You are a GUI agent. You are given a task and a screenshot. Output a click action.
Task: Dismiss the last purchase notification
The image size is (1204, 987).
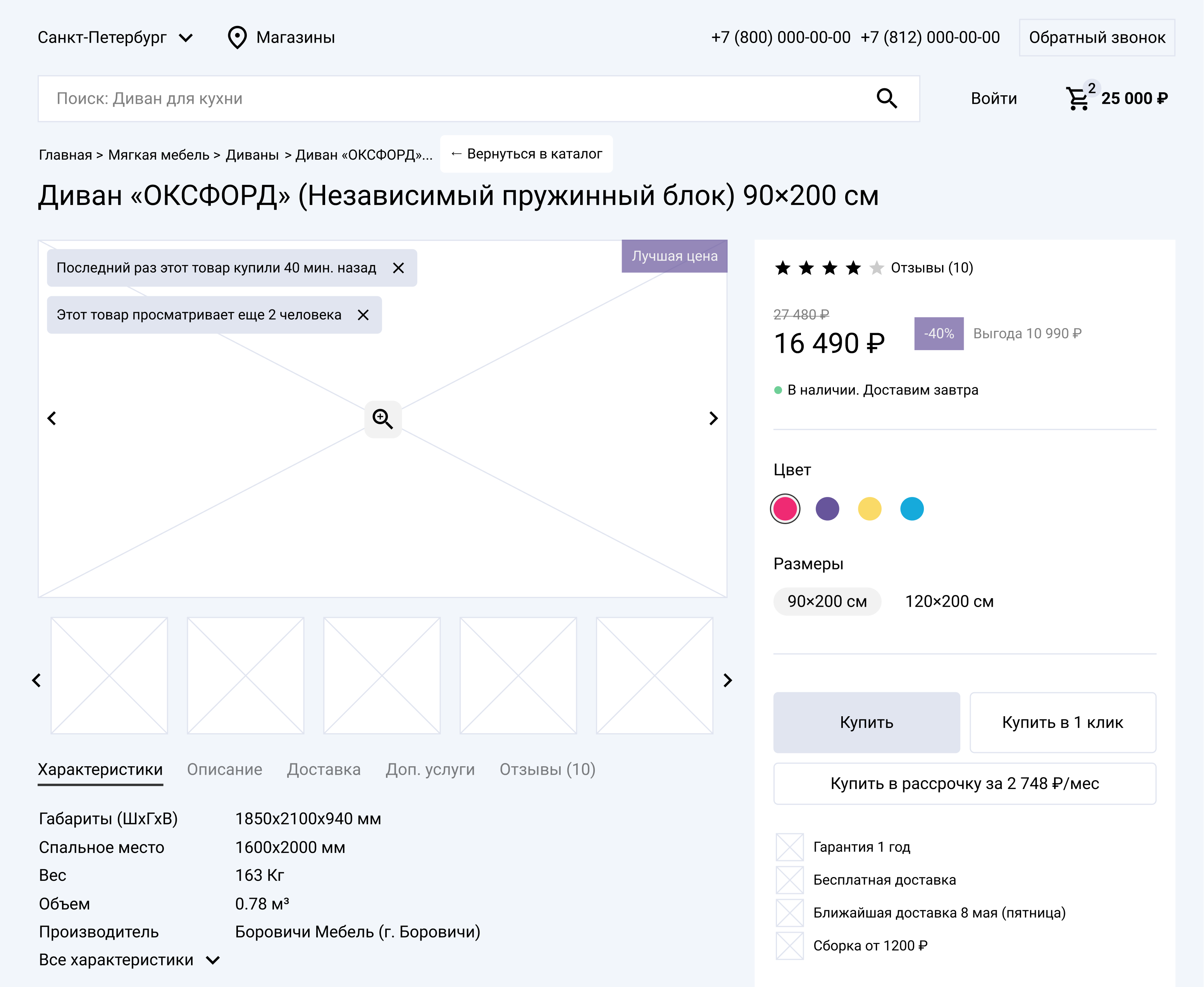398,268
